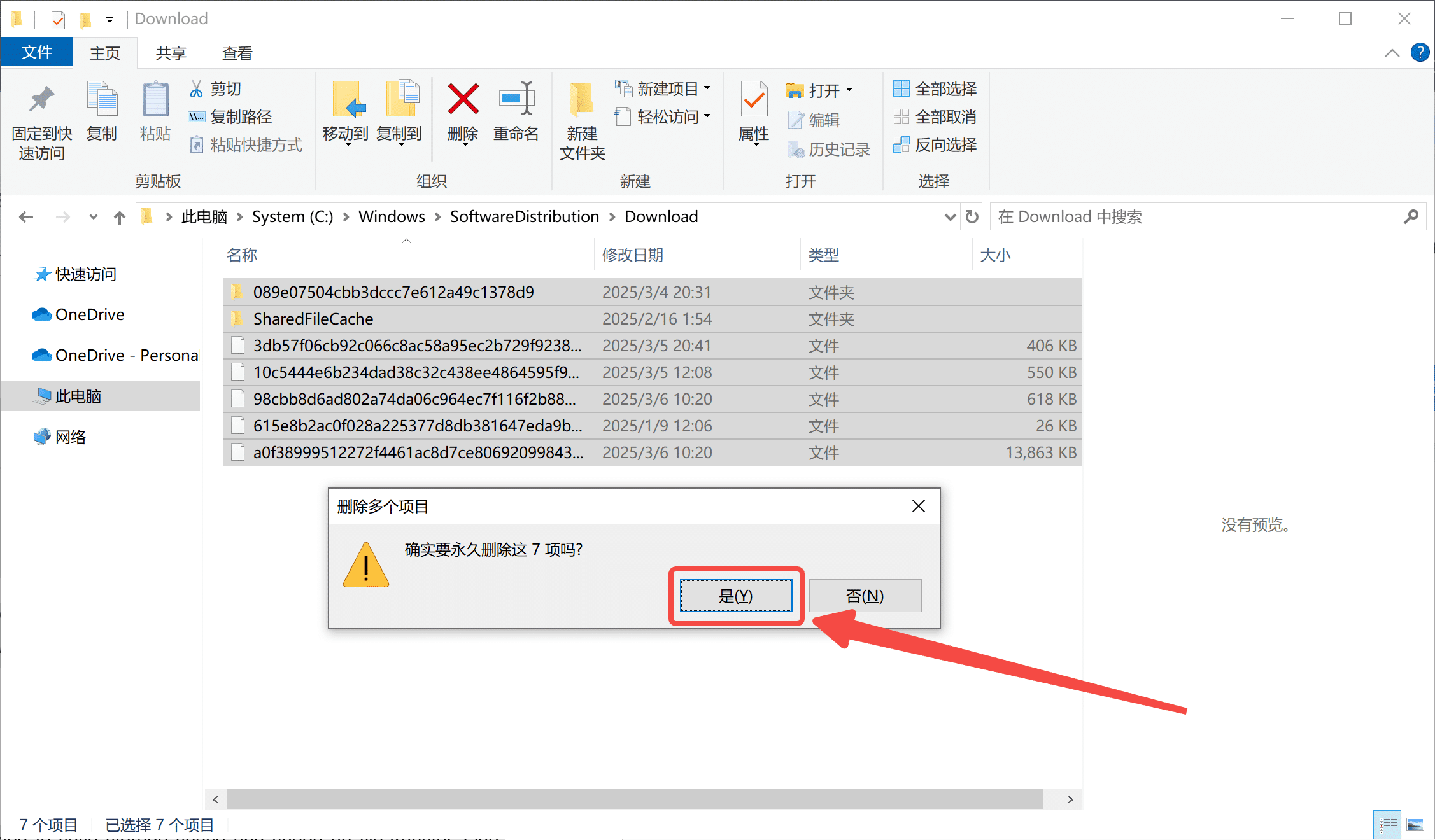Select OneDrive - Personal in sidebar
The image size is (1435, 840).
coord(115,355)
